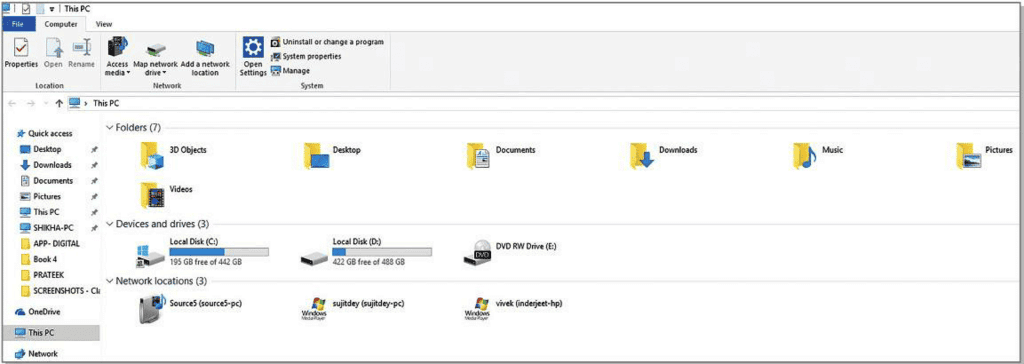Select Network in the navigation pane
The height and width of the screenshot is (364, 1024).
tap(37, 354)
